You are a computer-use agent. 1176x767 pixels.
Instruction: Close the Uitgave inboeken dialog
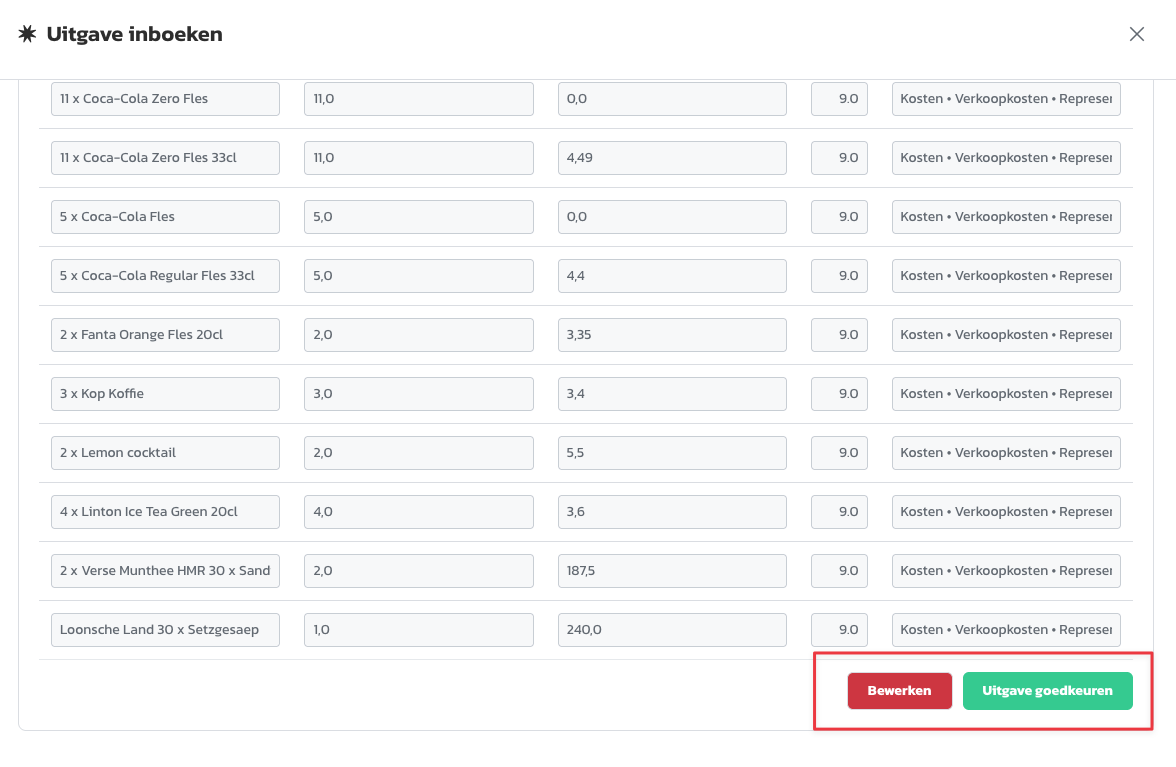pos(1136,34)
